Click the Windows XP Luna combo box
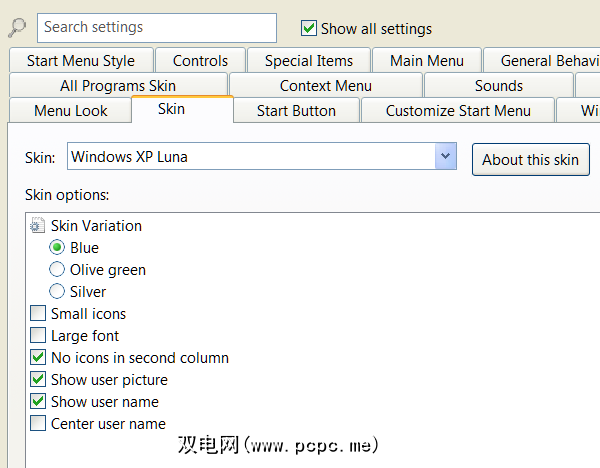This screenshot has width=600, height=468. pyautogui.click(x=250, y=157)
